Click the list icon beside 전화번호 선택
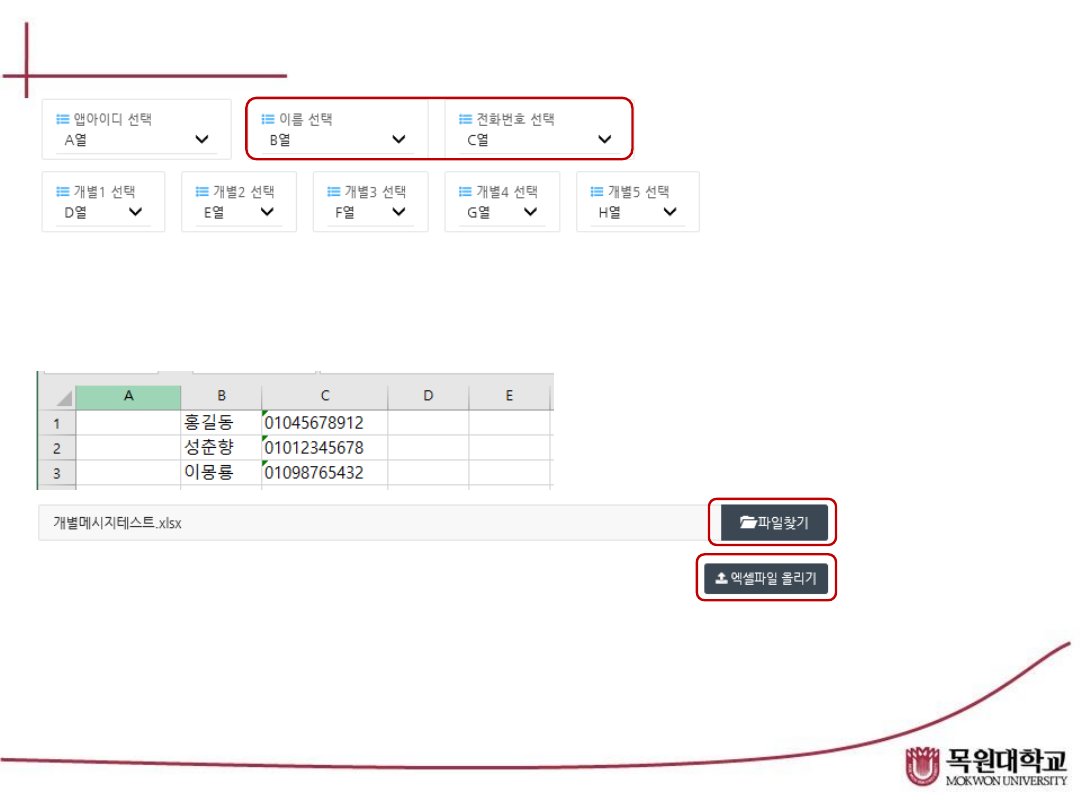The image size is (1080, 810). pyautogui.click(x=466, y=119)
